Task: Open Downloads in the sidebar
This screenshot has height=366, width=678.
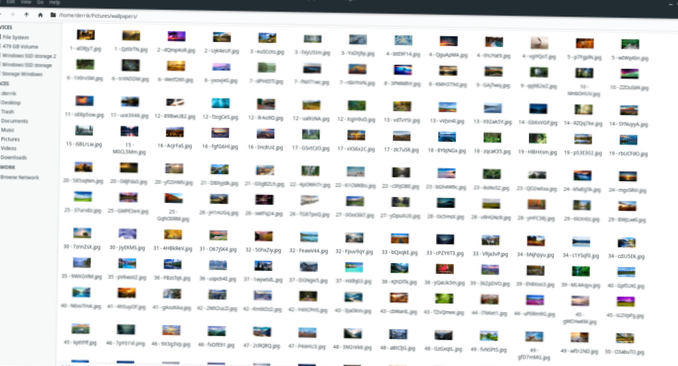Action: [x=14, y=157]
